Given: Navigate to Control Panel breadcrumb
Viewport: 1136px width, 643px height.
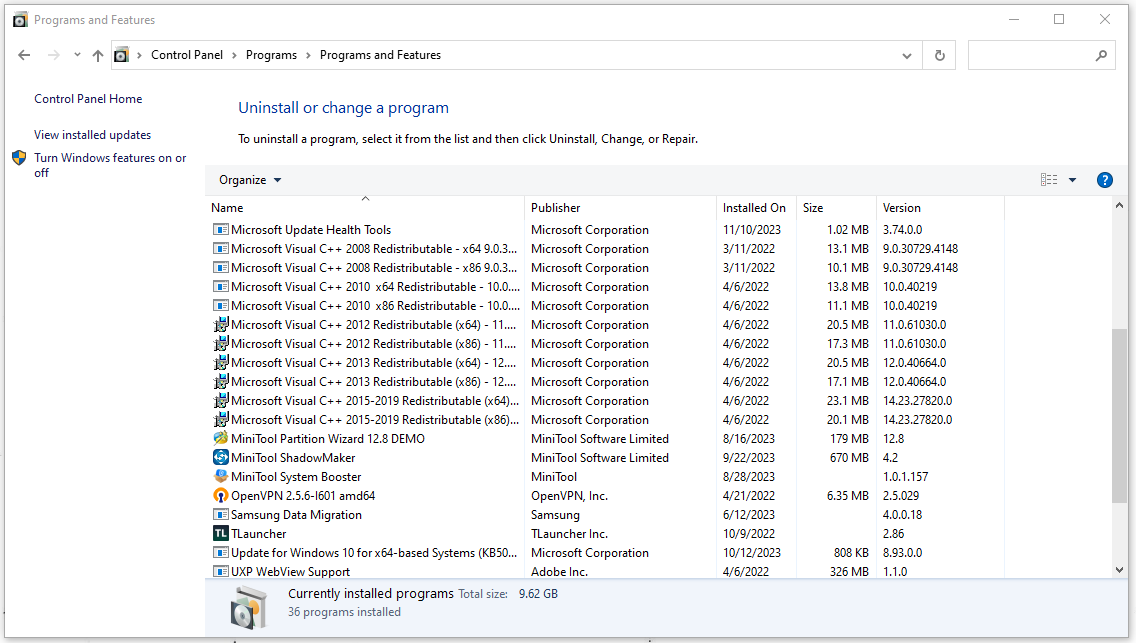Looking at the screenshot, I should [187, 55].
